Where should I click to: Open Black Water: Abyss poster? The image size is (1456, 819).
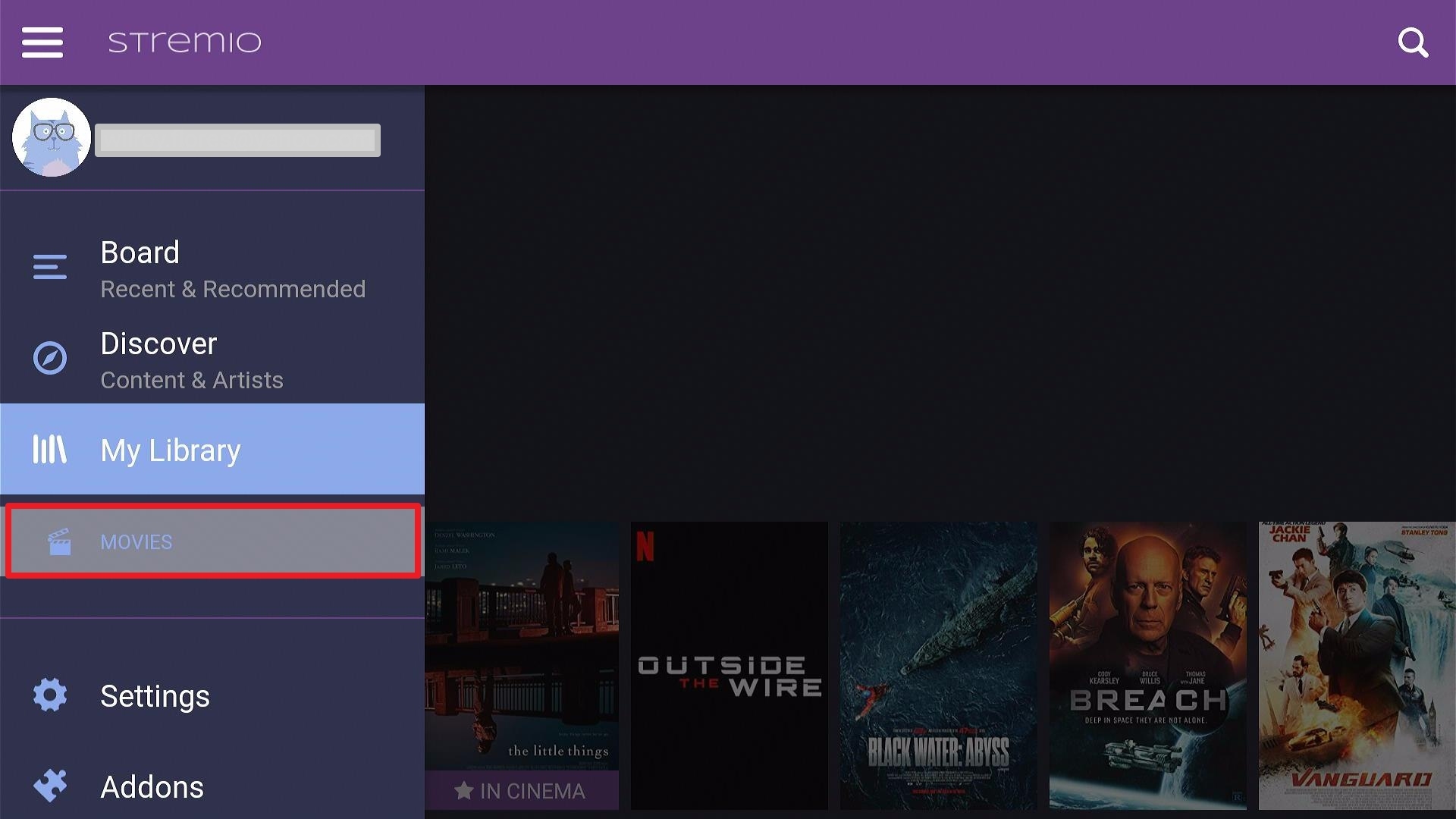tap(939, 665)
